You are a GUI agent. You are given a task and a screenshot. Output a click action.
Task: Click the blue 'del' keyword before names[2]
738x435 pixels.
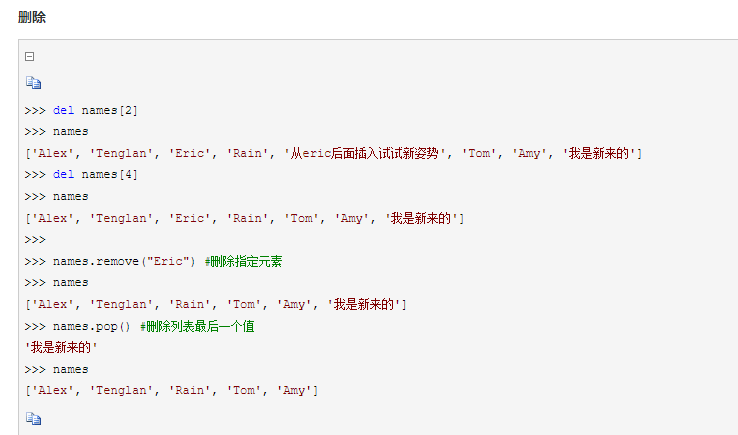63,110
